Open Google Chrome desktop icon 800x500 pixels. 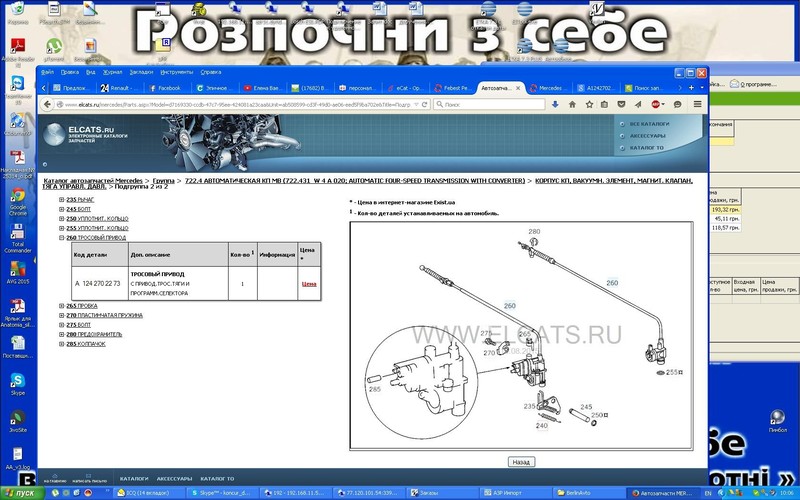tap(18, 202)
